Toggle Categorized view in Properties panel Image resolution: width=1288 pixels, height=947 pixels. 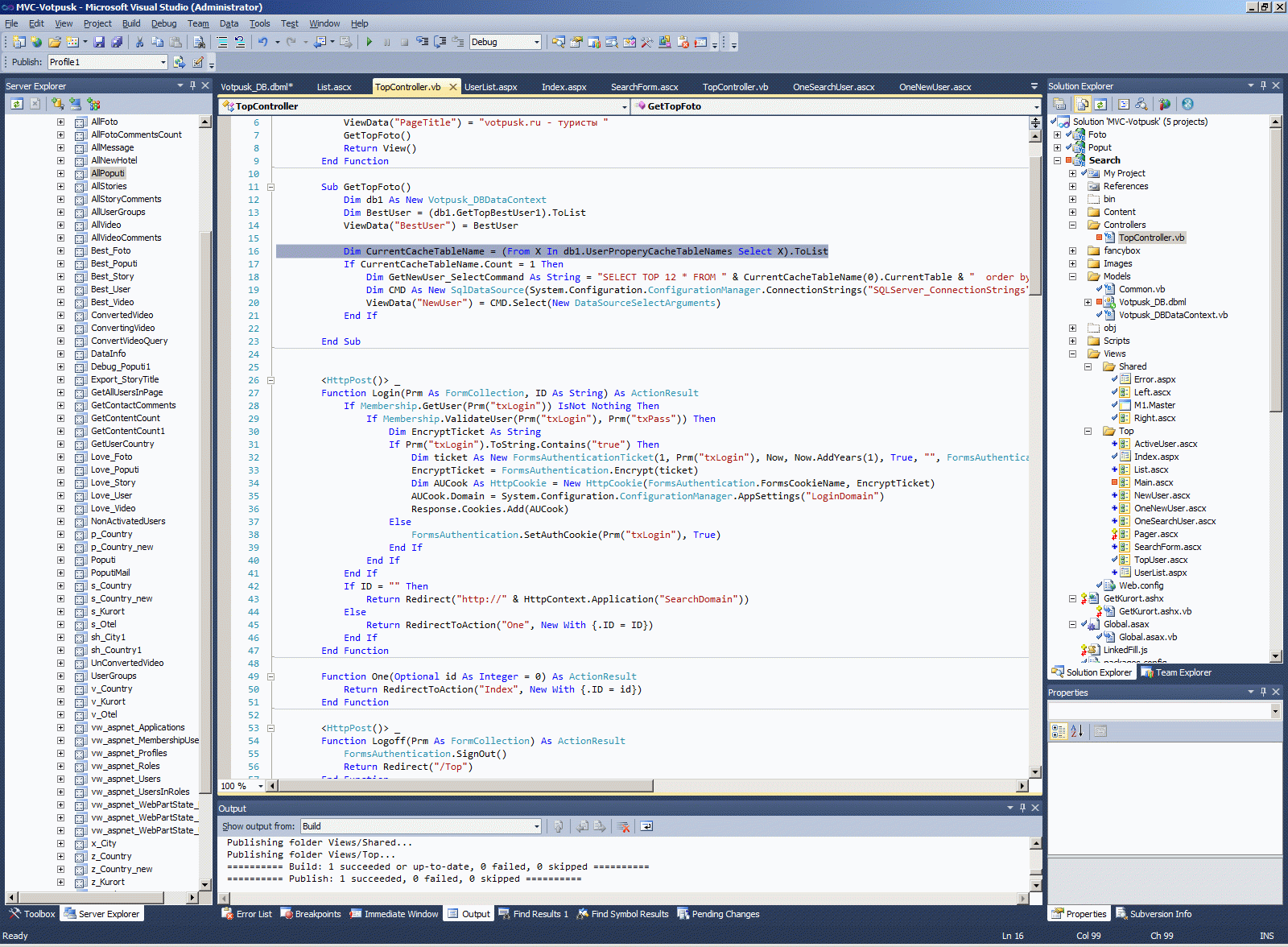[1059, 731]
